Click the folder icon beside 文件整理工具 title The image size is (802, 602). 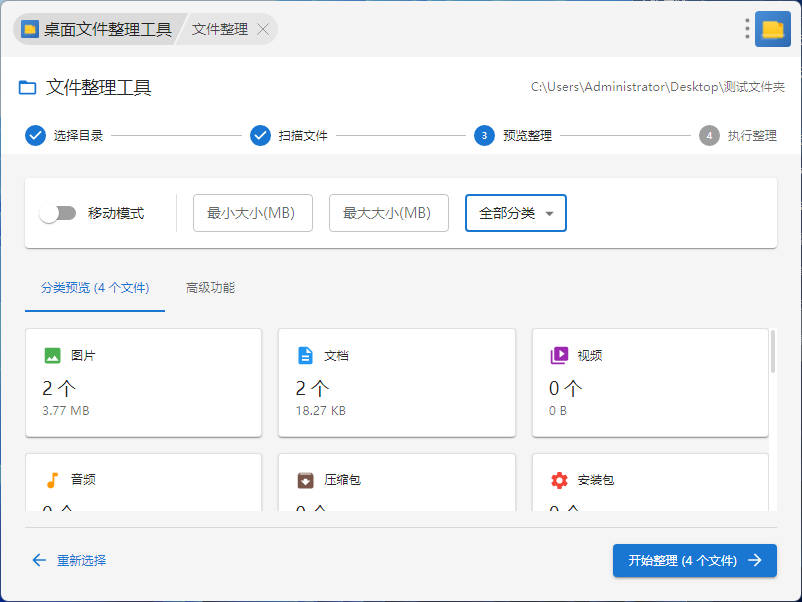28,88
